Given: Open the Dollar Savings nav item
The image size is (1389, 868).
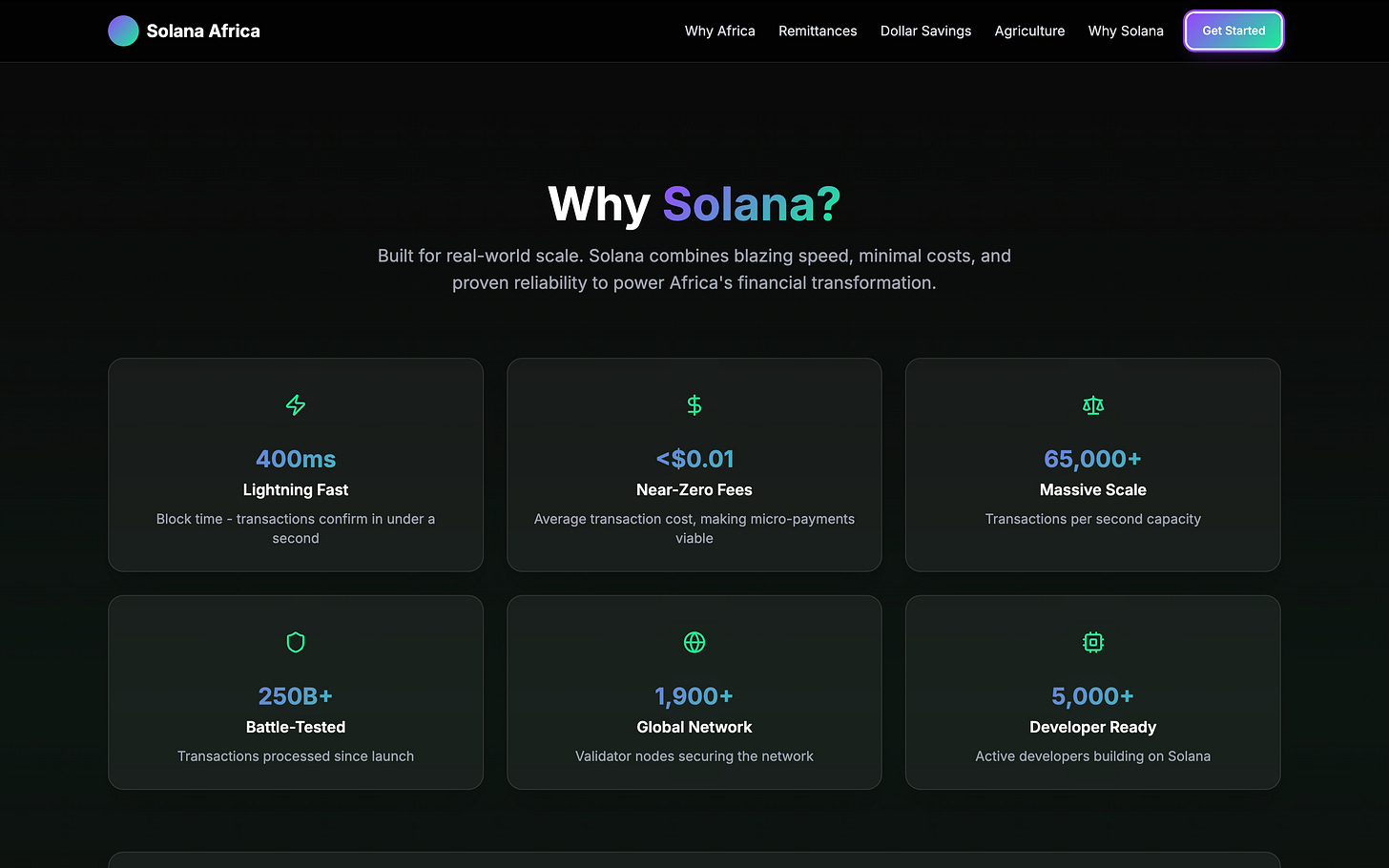Looking at the screenshot, I should pyautogui.click(x=925, y=31).
